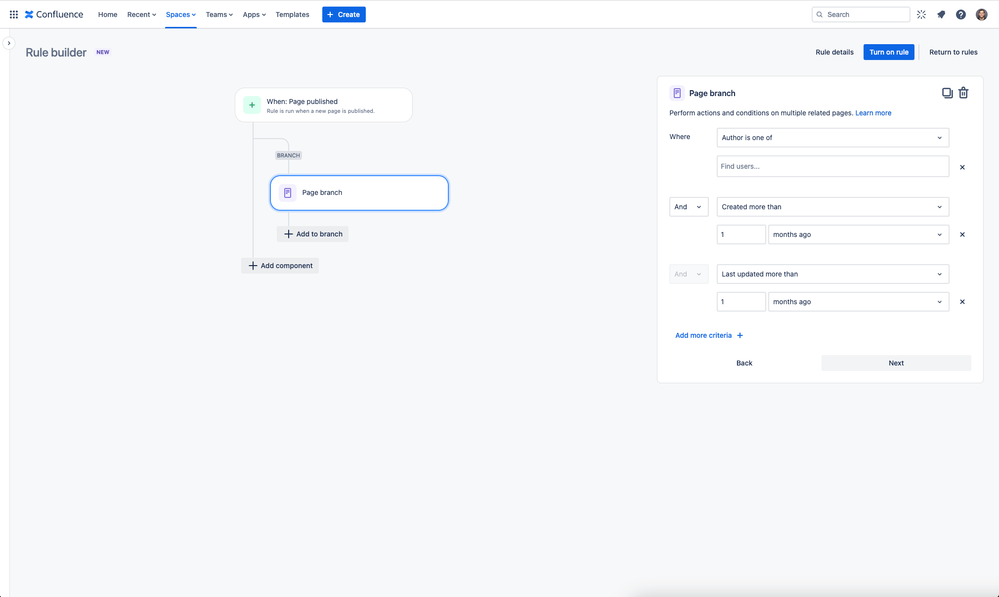Click Add to branch
The width and height of the screenshot is (999, 597).
[313, 234]
